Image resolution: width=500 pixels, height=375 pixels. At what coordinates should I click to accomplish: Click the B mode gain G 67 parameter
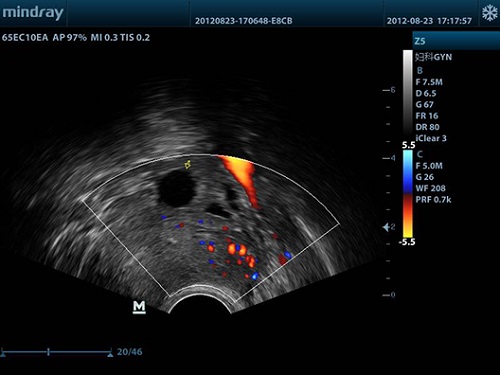(x=424, y=105)
